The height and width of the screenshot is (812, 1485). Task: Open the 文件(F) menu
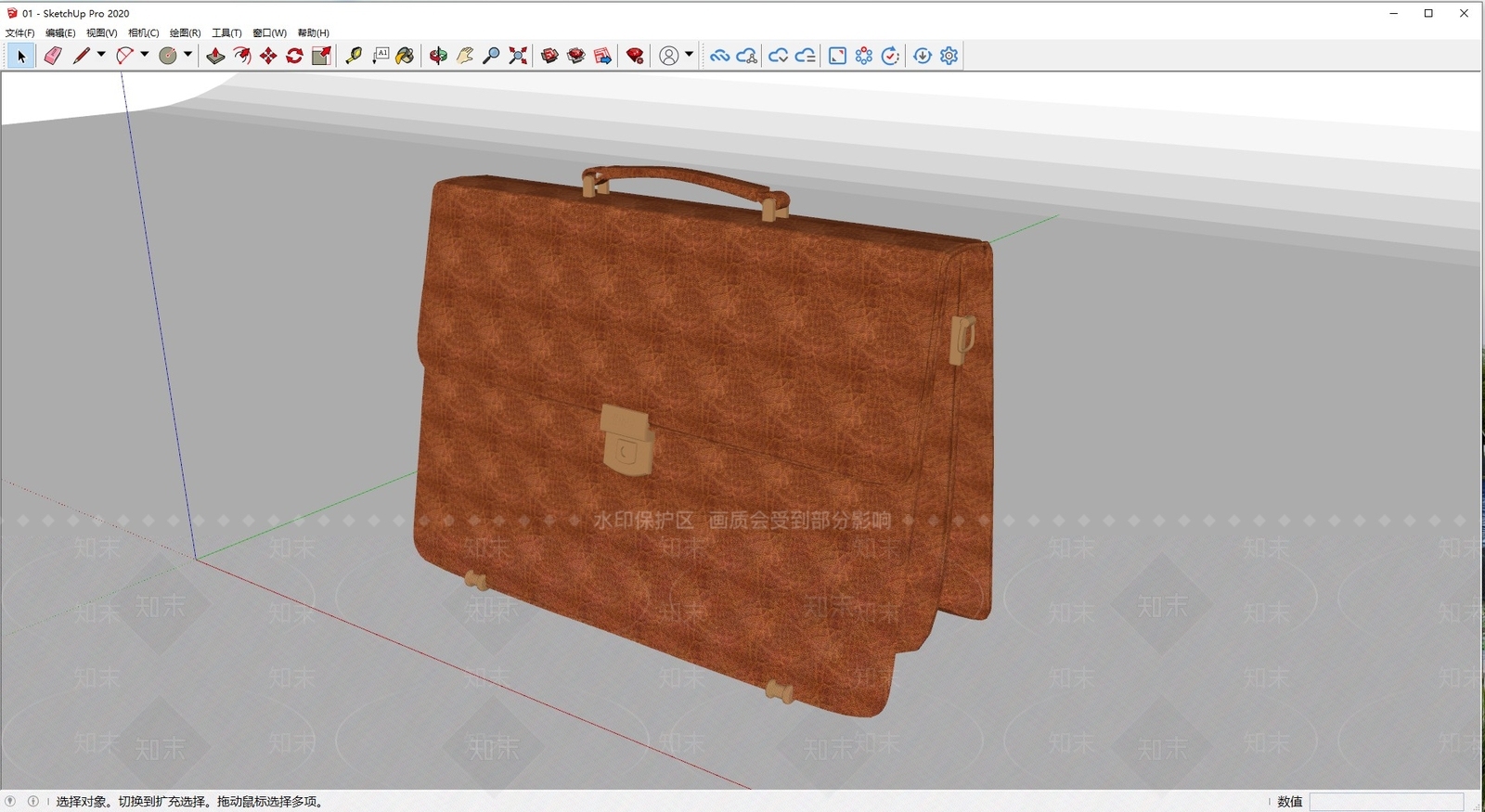(20, 32)
